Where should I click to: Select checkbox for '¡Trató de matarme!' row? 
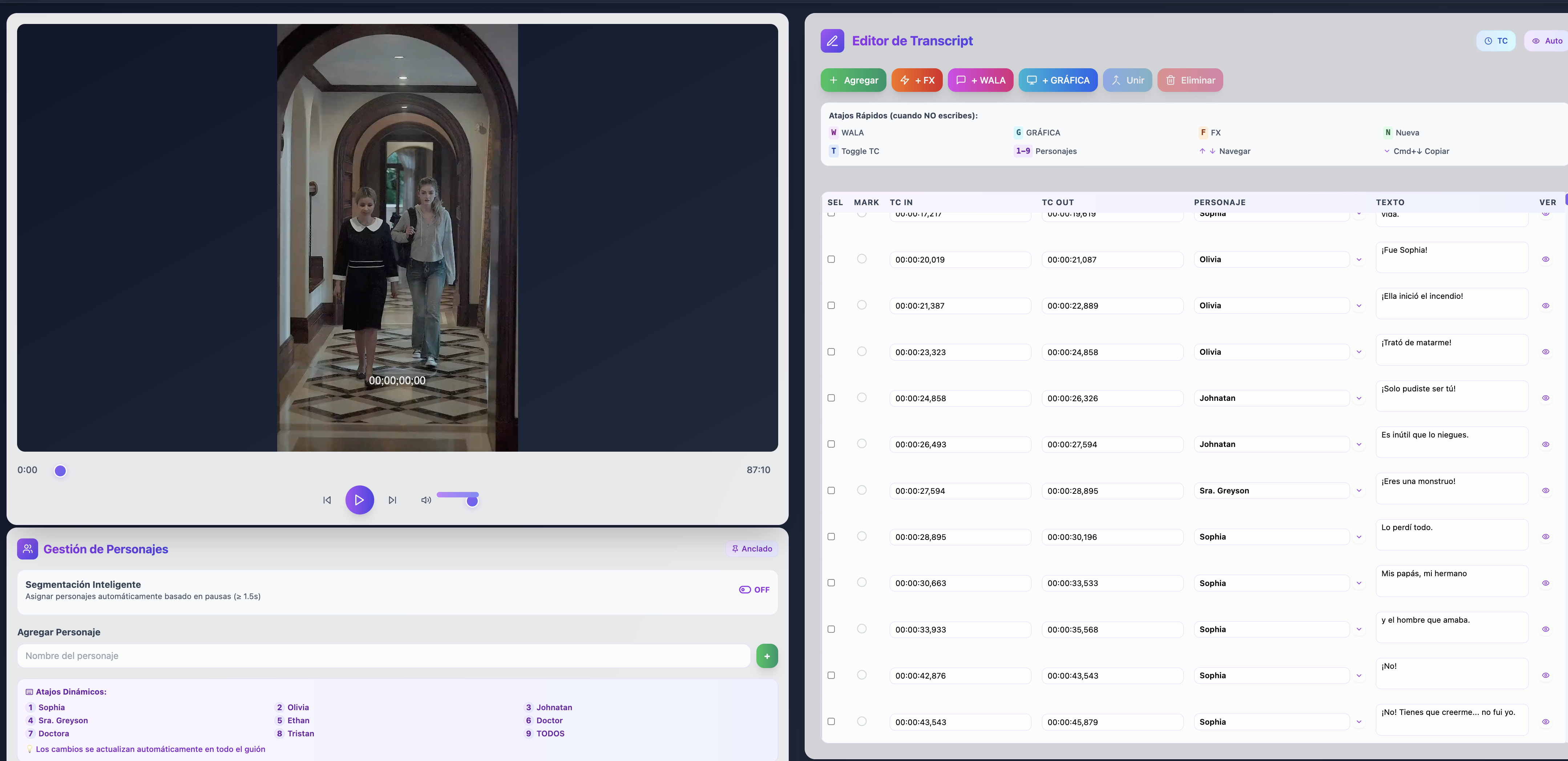[x=831, y=351]
